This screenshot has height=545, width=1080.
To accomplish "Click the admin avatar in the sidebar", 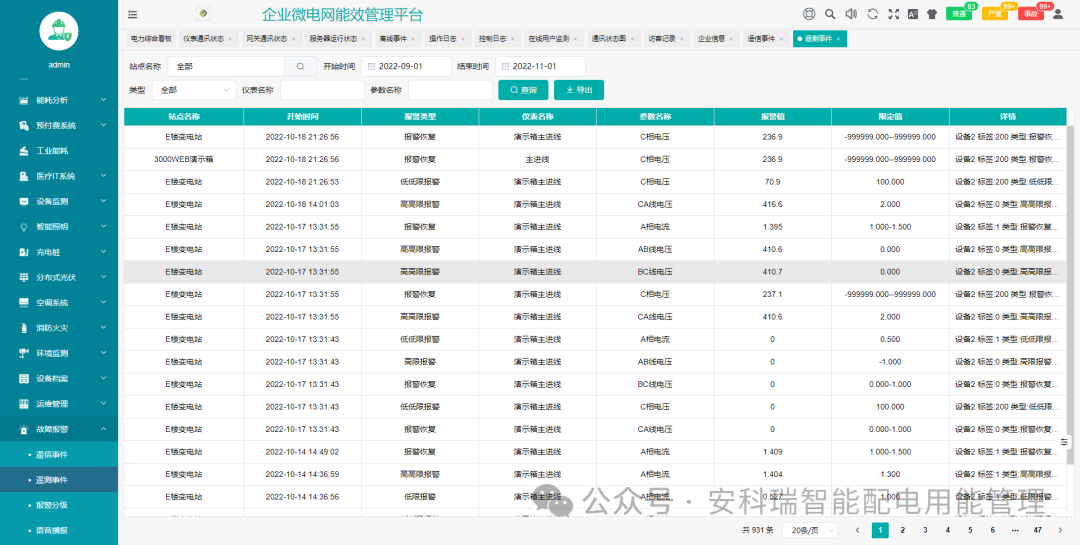I will click(59, 31).
